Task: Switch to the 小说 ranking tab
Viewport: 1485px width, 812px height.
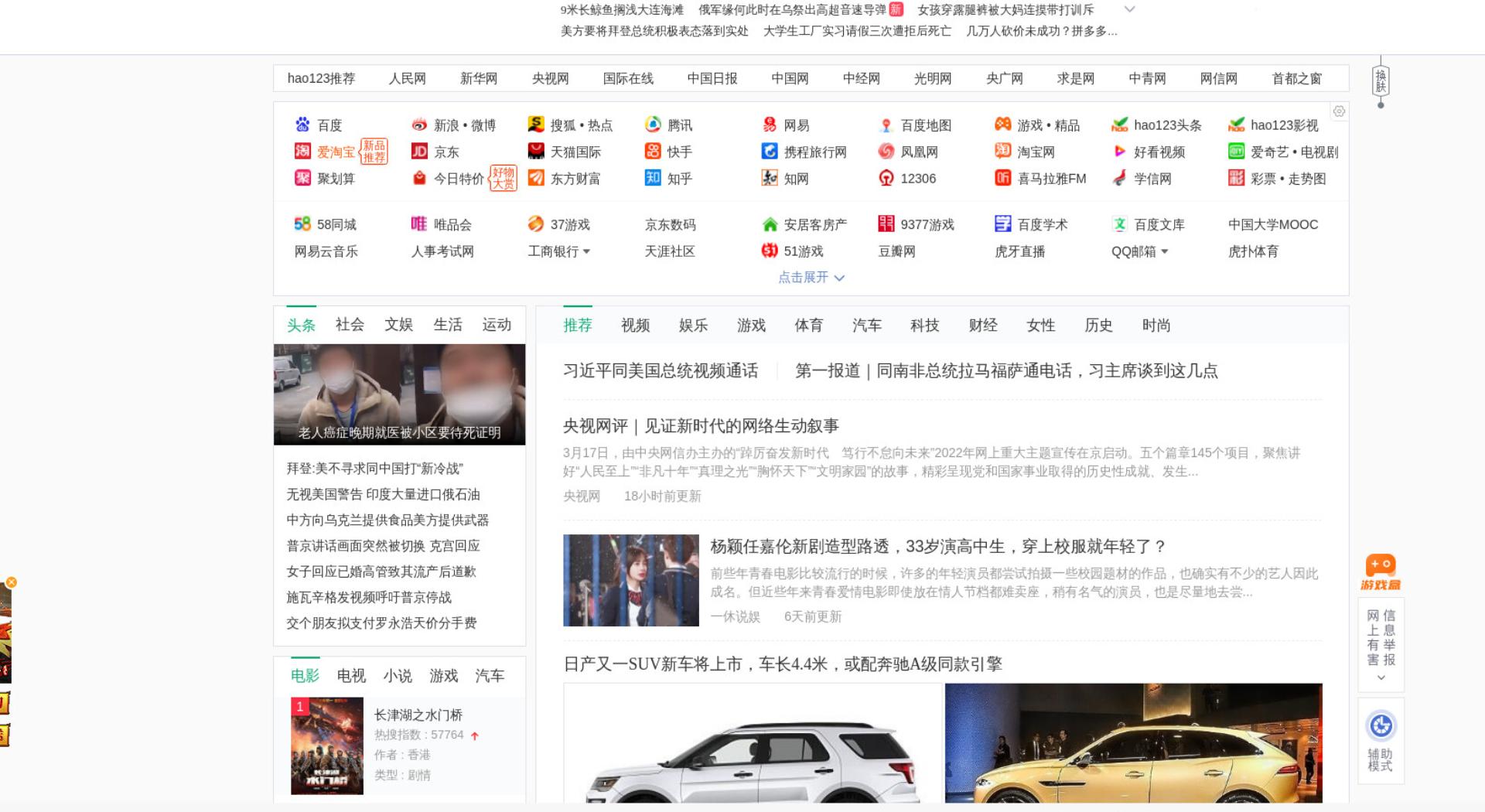Action: [398, 676]
